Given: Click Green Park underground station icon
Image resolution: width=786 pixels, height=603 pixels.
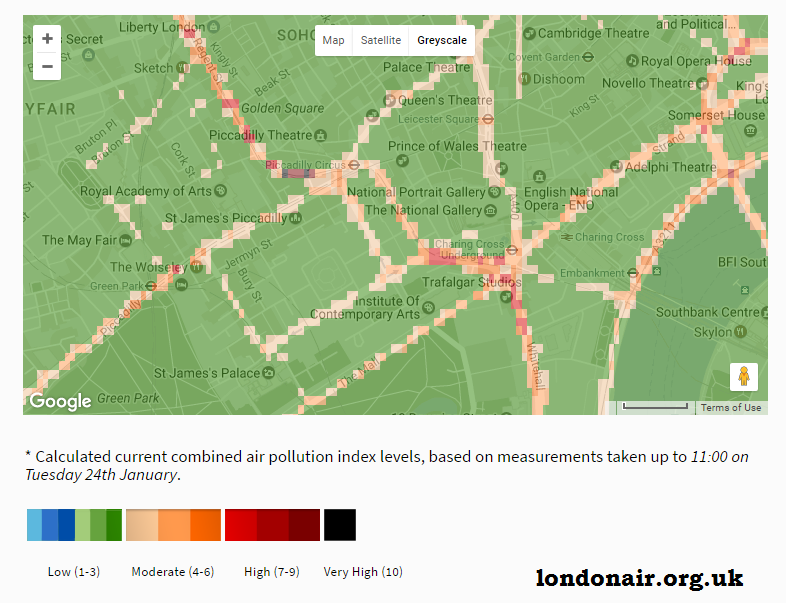Looking at the screenshot, I should pos(150,286).
